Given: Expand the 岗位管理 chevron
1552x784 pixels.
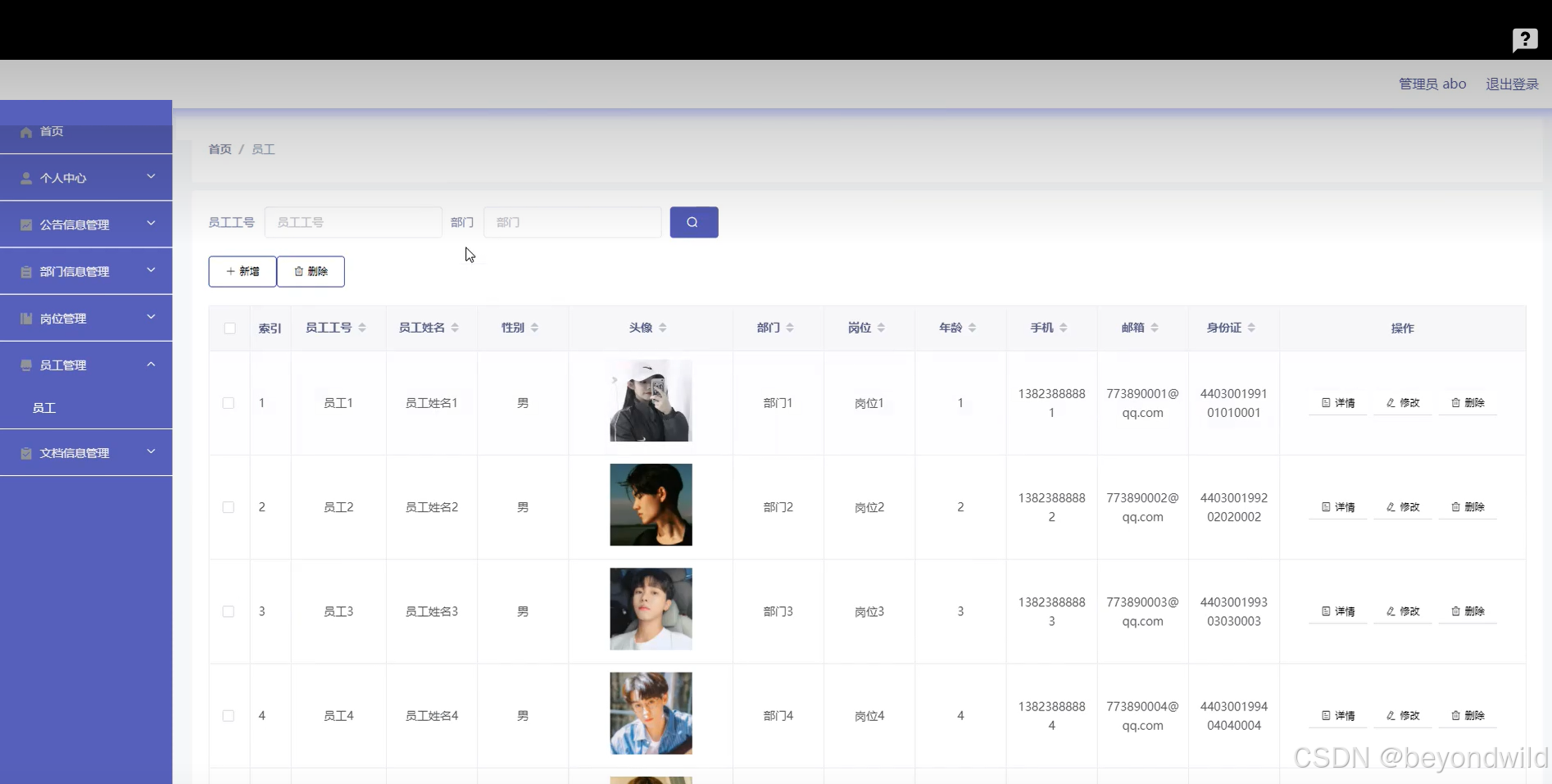Looking at the screenshot, I should point(151,317).
